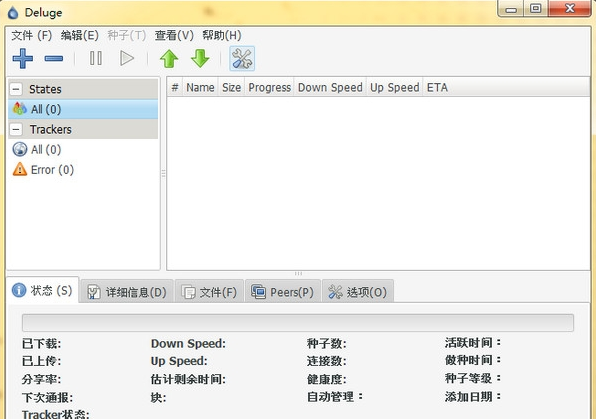Select All (0) under States
This screenshot has height=419, width=596.
[83, 110]
